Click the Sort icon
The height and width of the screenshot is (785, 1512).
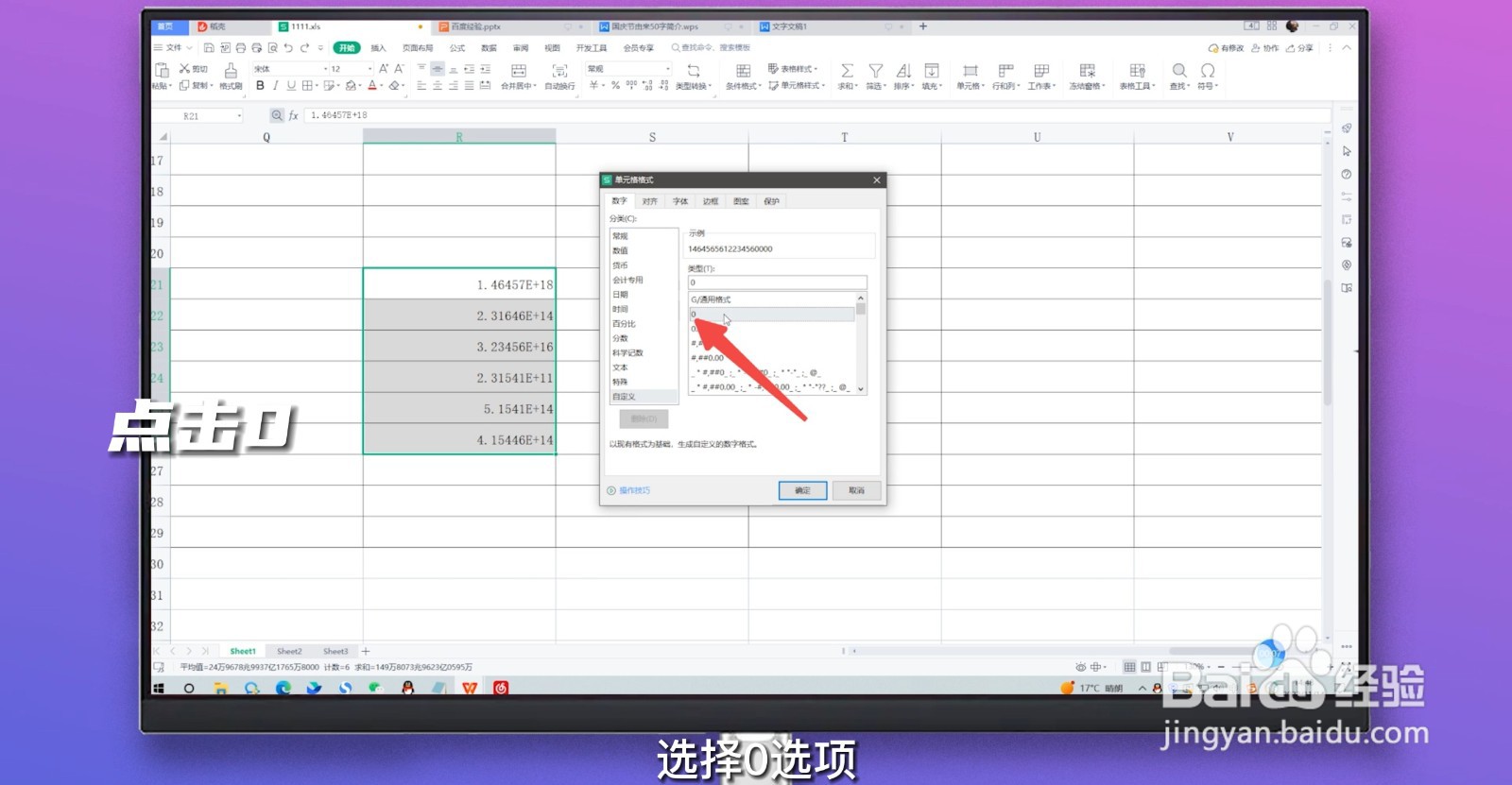[x=903, y=71]
